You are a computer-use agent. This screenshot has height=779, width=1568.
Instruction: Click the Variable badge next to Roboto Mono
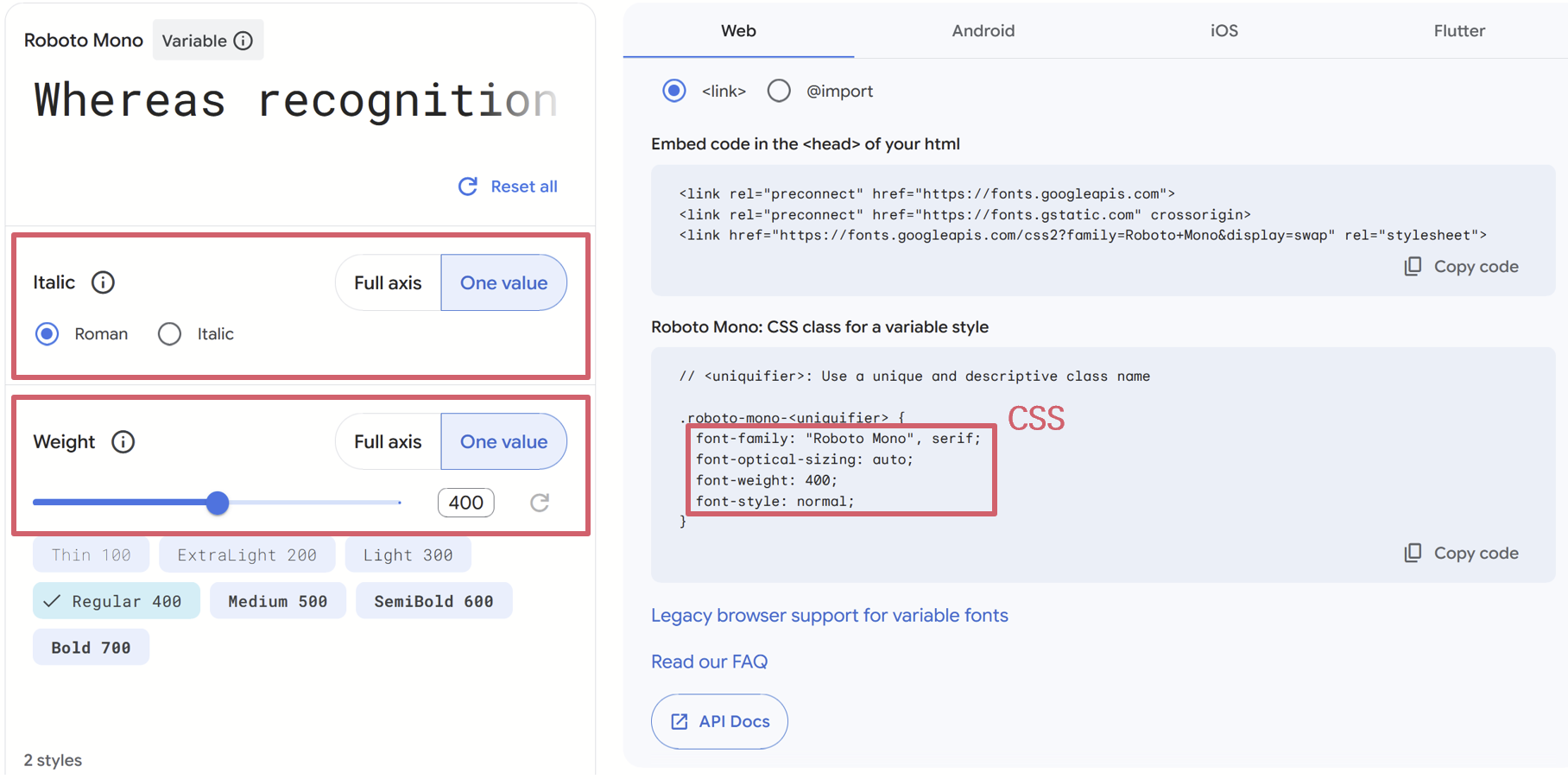(208, 41)
